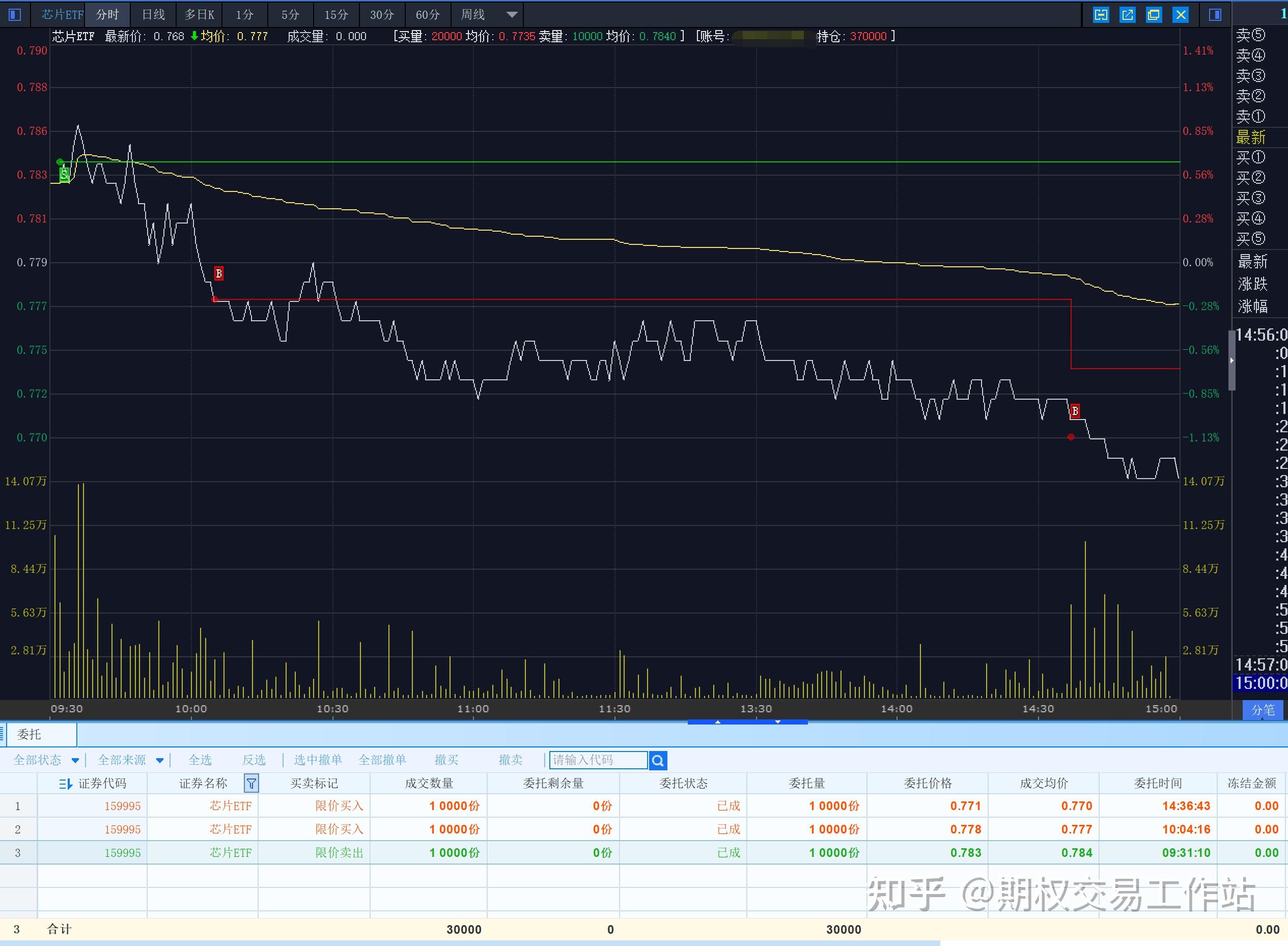Viewport: 1288px width, 946px height.
Task: Open the 委托 orders tab
Action: 41,734
